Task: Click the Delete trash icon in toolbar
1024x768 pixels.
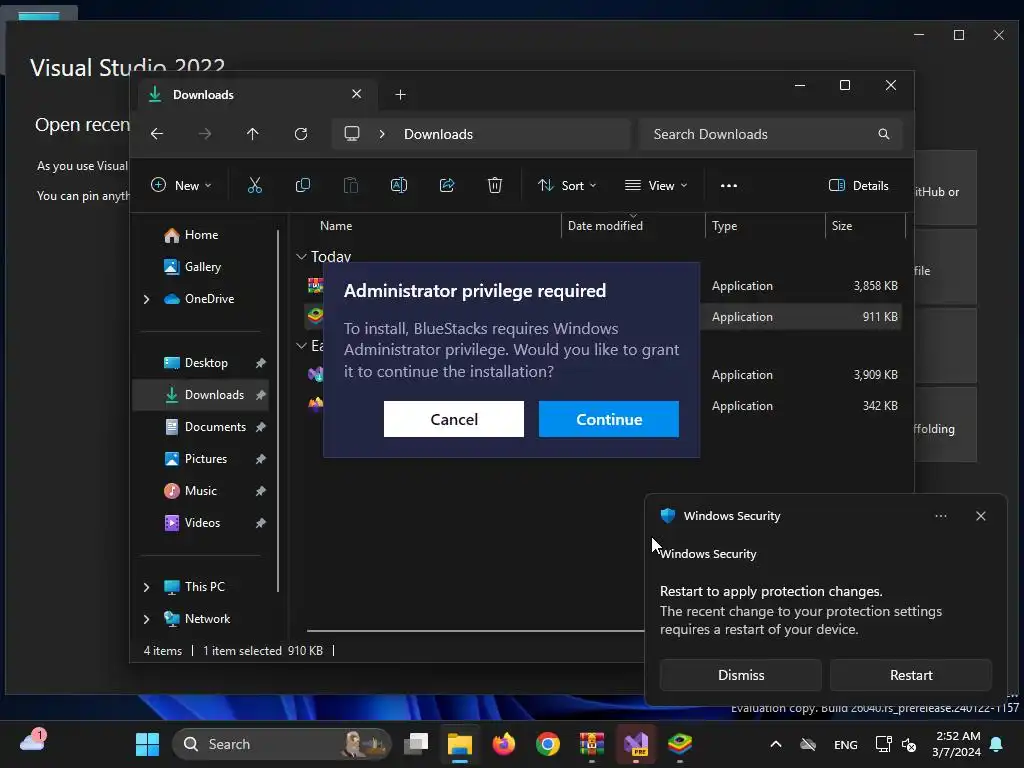Action: pos(495,185)
